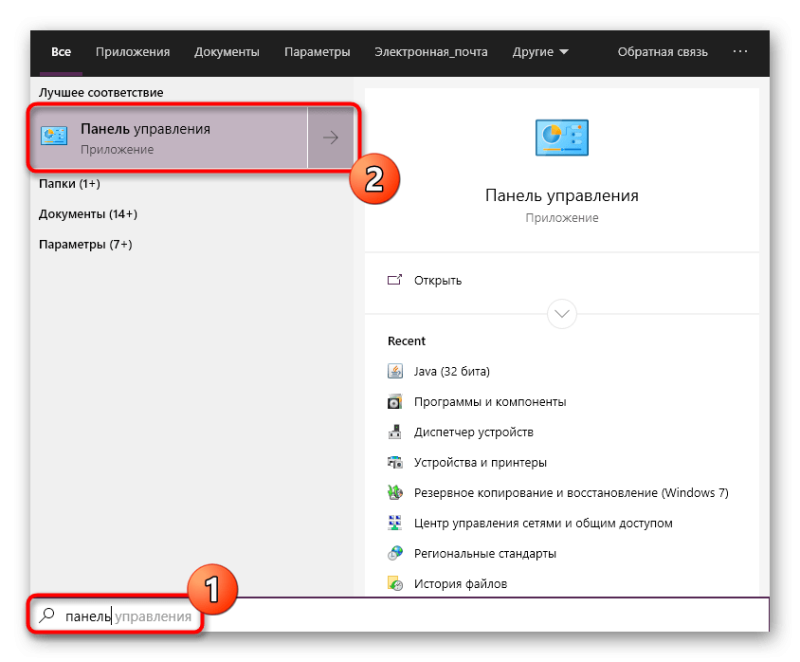Expand actions arrow beside Панель управления result

click(331, 138)
